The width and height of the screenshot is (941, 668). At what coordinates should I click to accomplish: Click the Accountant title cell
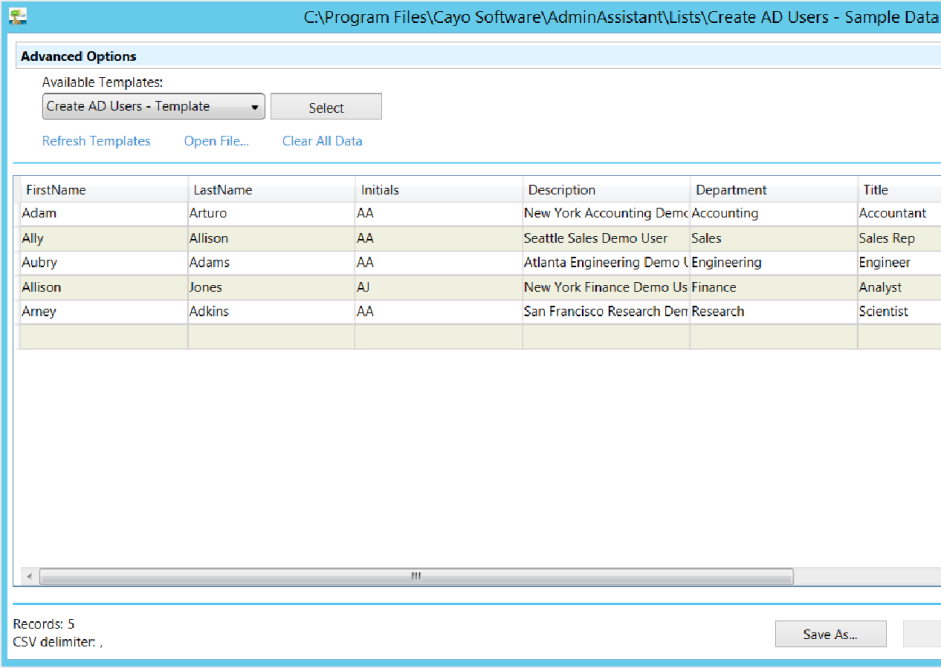coord(900,214)
